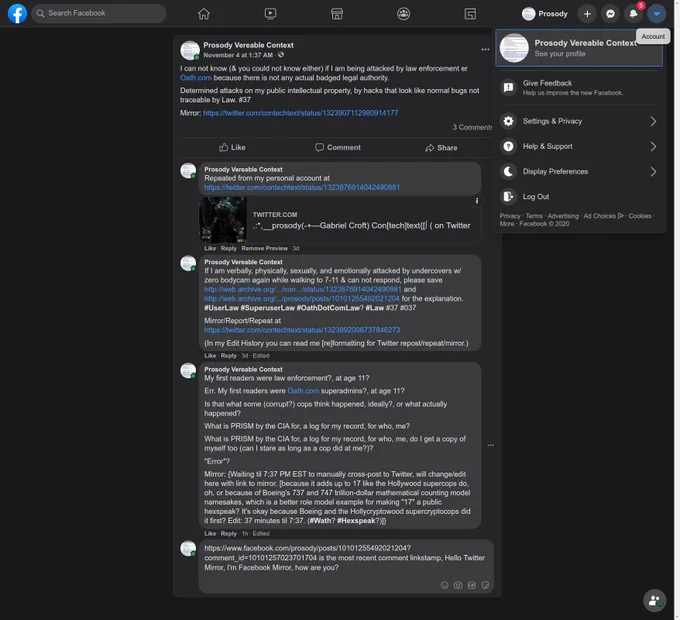Open Oath.com link in third comment
The image size is (680, 620).
coord(303,391)
